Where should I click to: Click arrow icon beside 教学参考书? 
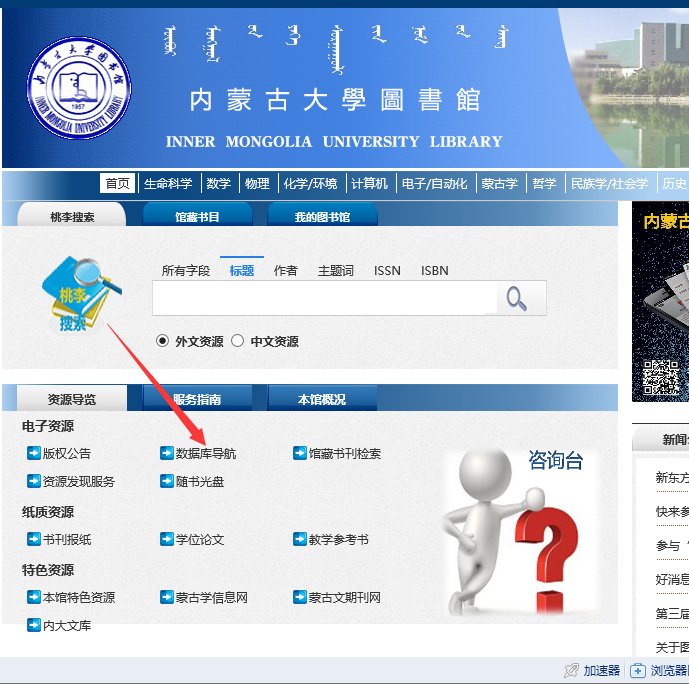click(300, 539)
